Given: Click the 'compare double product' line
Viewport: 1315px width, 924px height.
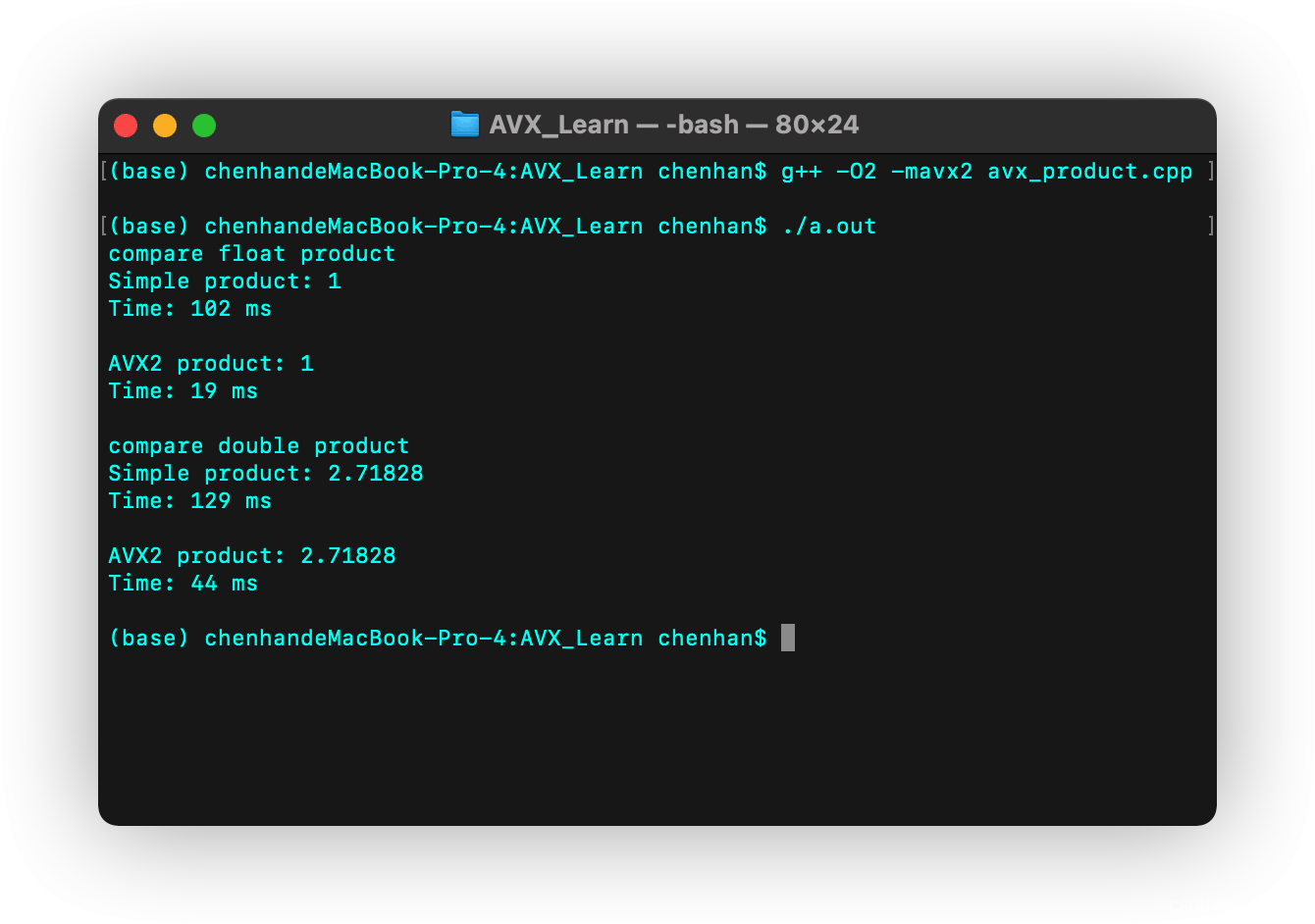Looking at the screenshot, I should 259,446.
